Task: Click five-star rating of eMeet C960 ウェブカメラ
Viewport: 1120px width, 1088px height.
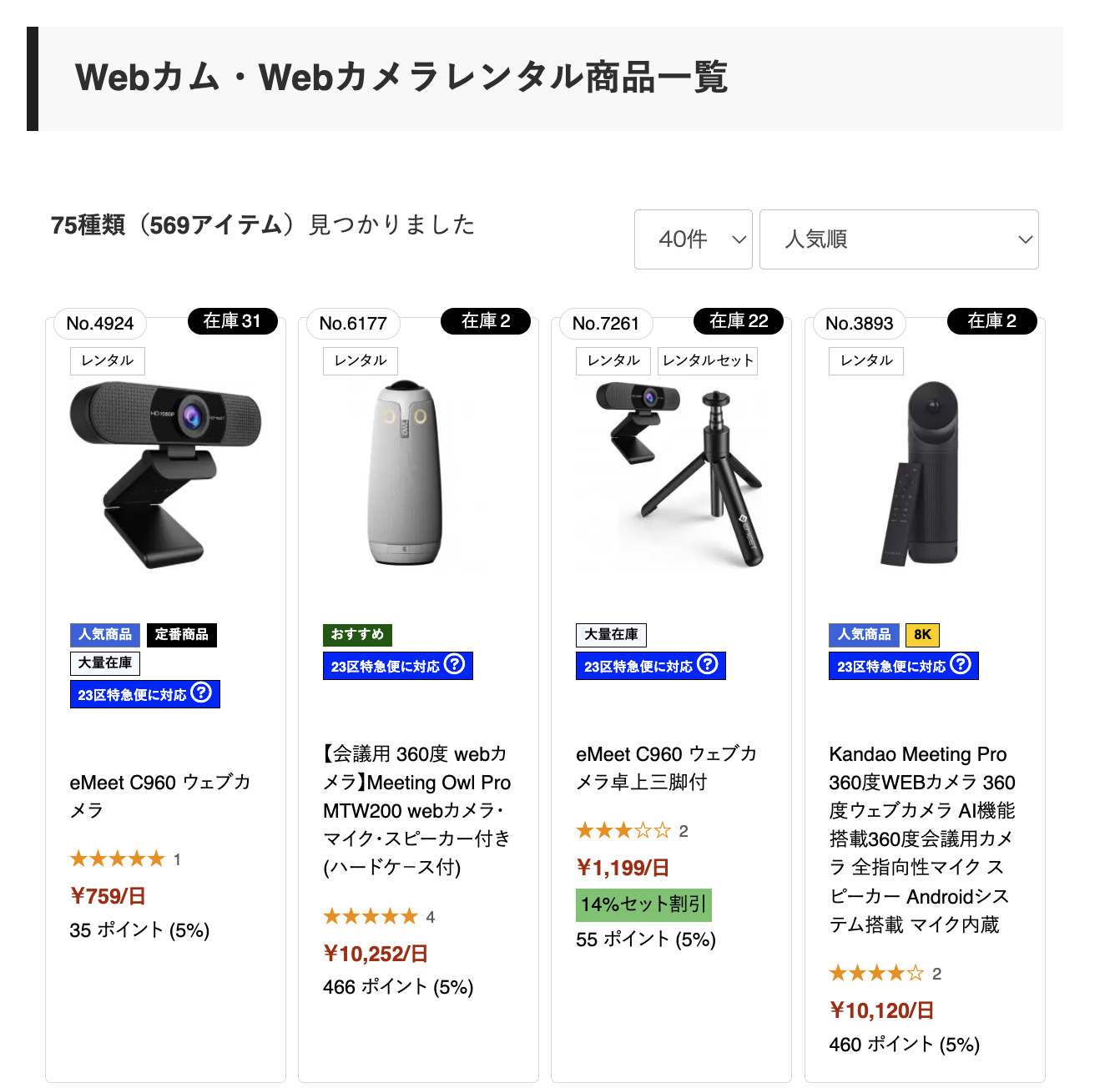Action: (x=118, y=859)
